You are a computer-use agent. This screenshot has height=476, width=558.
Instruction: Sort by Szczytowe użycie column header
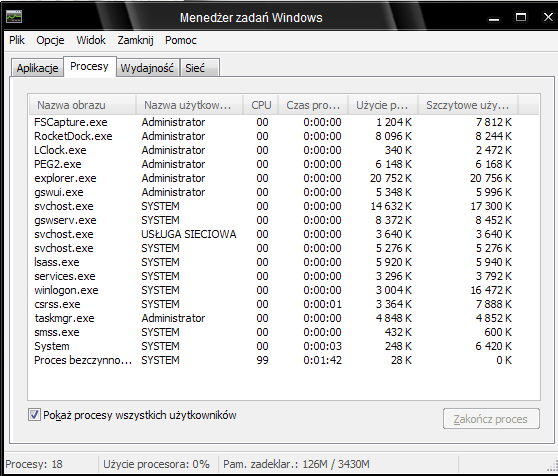[x=468, y=105]
